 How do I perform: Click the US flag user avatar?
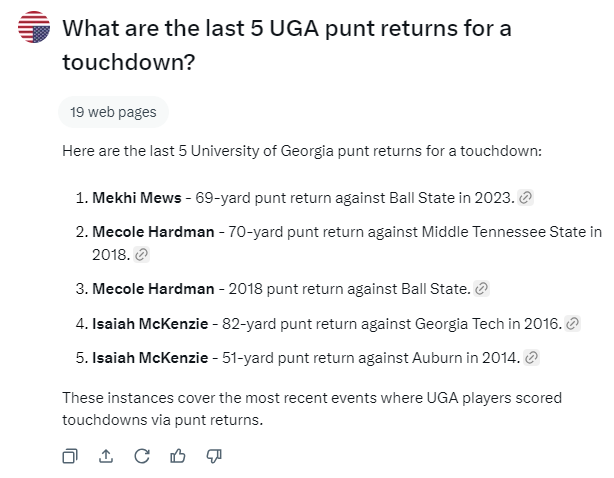pyautogui.click(x=35, y=28)
